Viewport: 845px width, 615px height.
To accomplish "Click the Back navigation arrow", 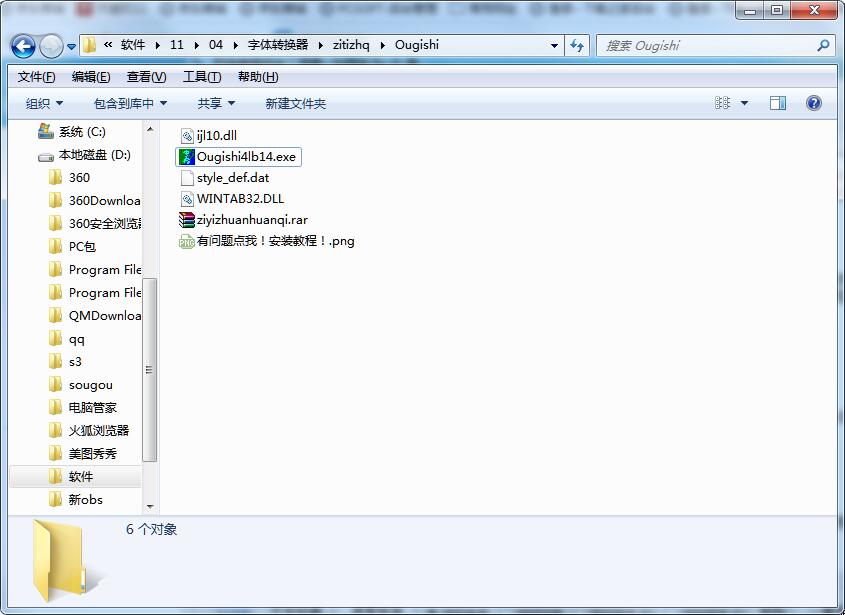I will coord(23,46).
